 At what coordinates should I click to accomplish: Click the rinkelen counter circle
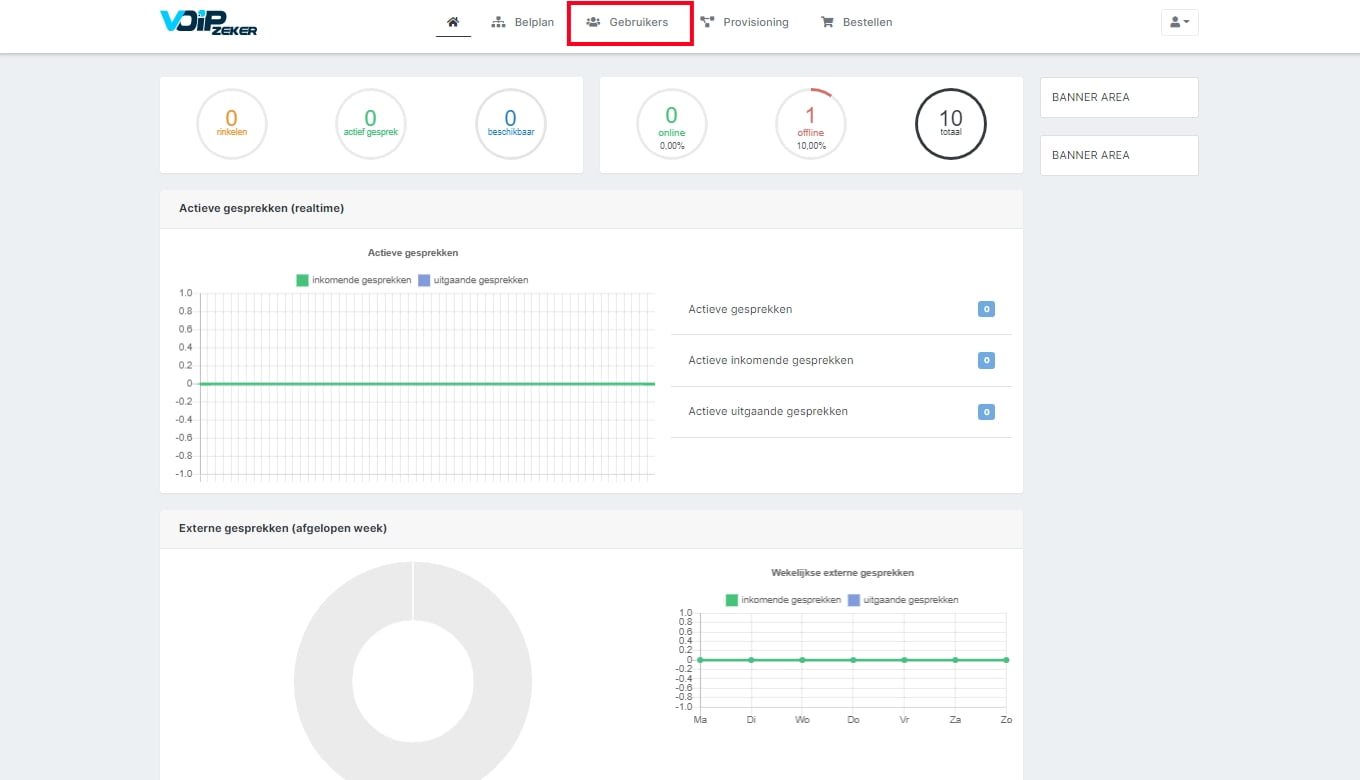click(x=231, y=124)
